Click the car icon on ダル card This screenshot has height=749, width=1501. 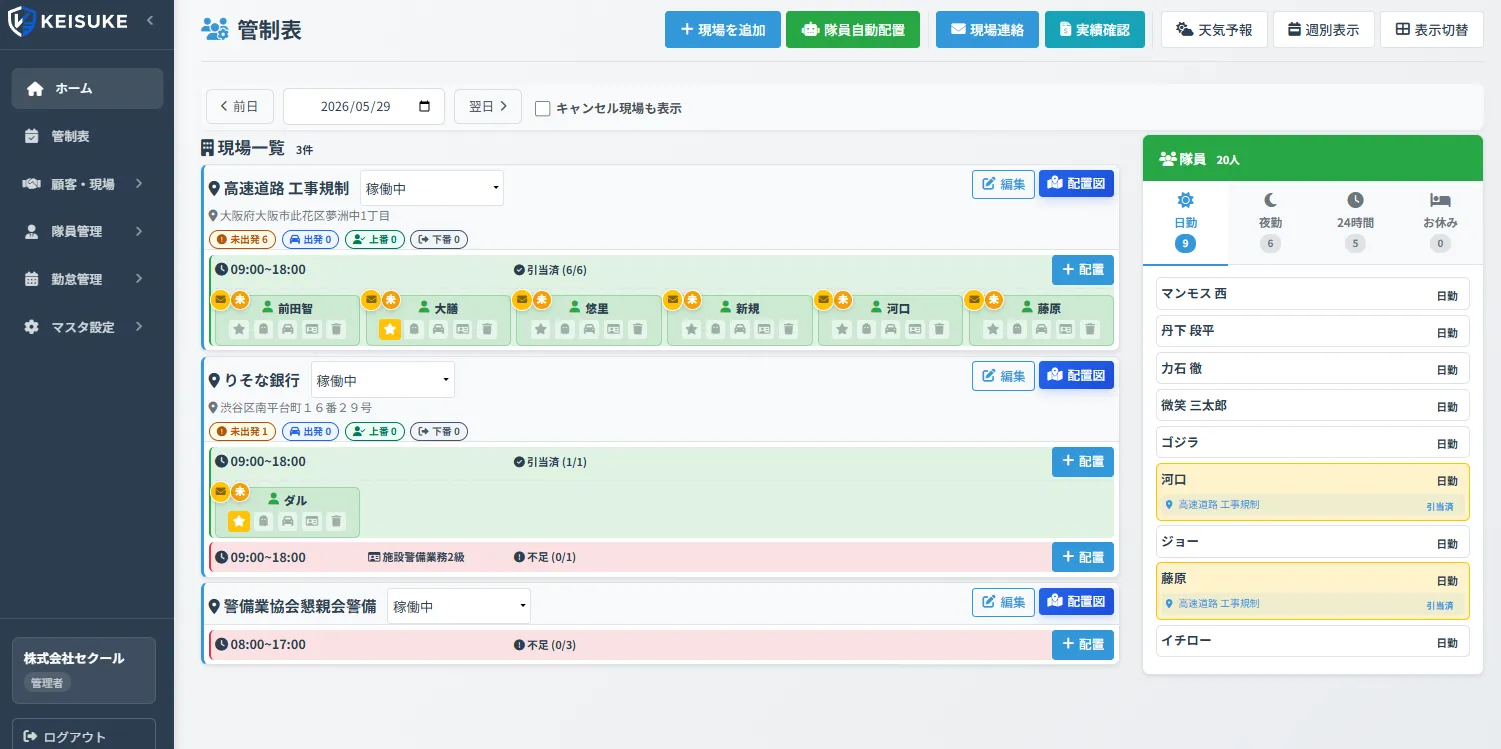(x=288, y=521)
